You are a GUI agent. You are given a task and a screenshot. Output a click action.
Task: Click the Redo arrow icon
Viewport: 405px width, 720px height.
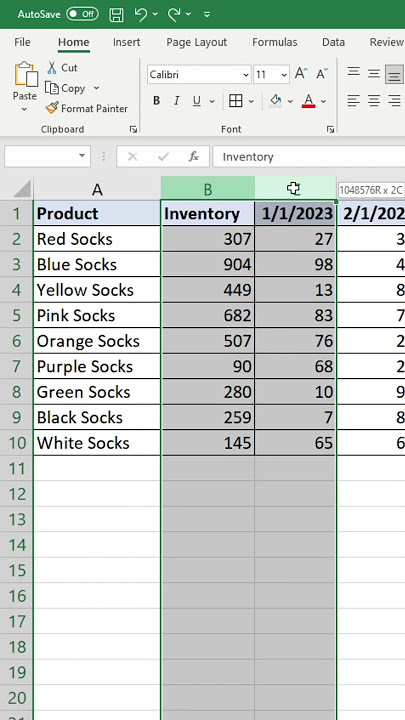tap(174, 14)
